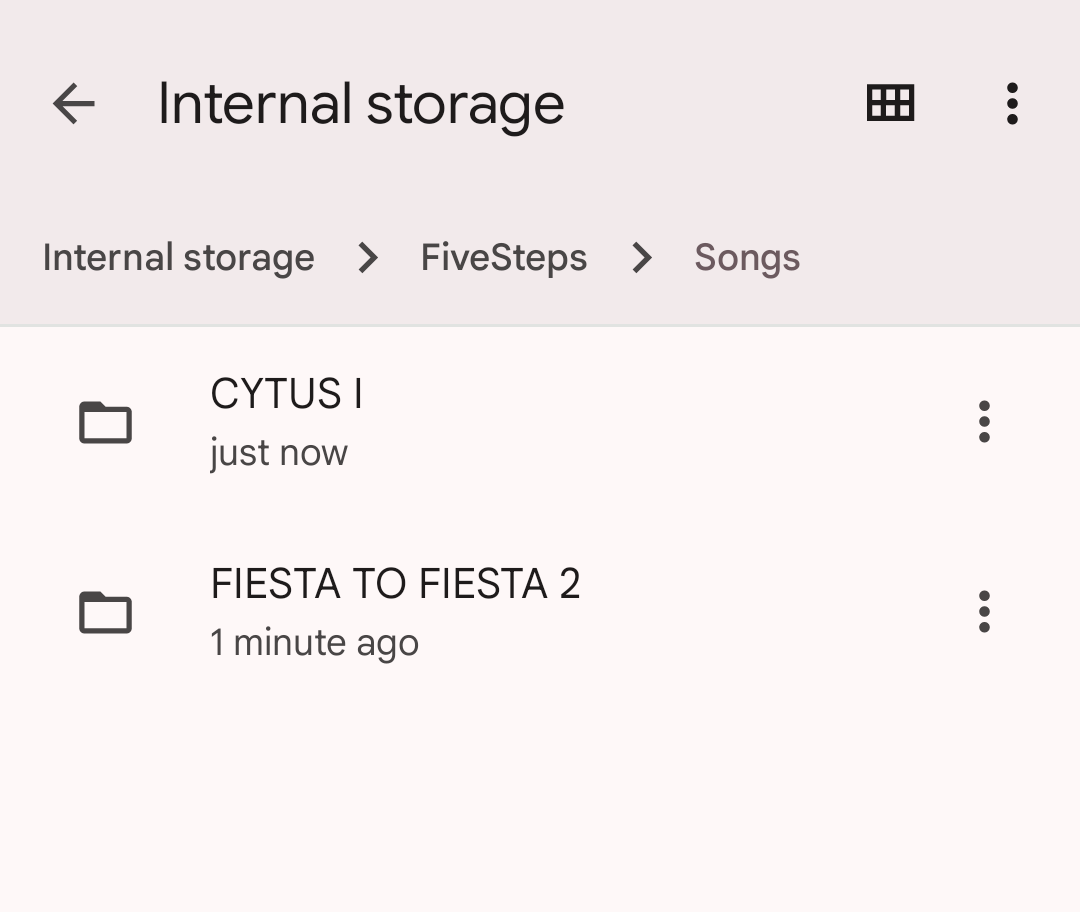Tap the back arrow in the header
Image resolution: width=1080 pixels, height=912 pixels.
[73, 103]
